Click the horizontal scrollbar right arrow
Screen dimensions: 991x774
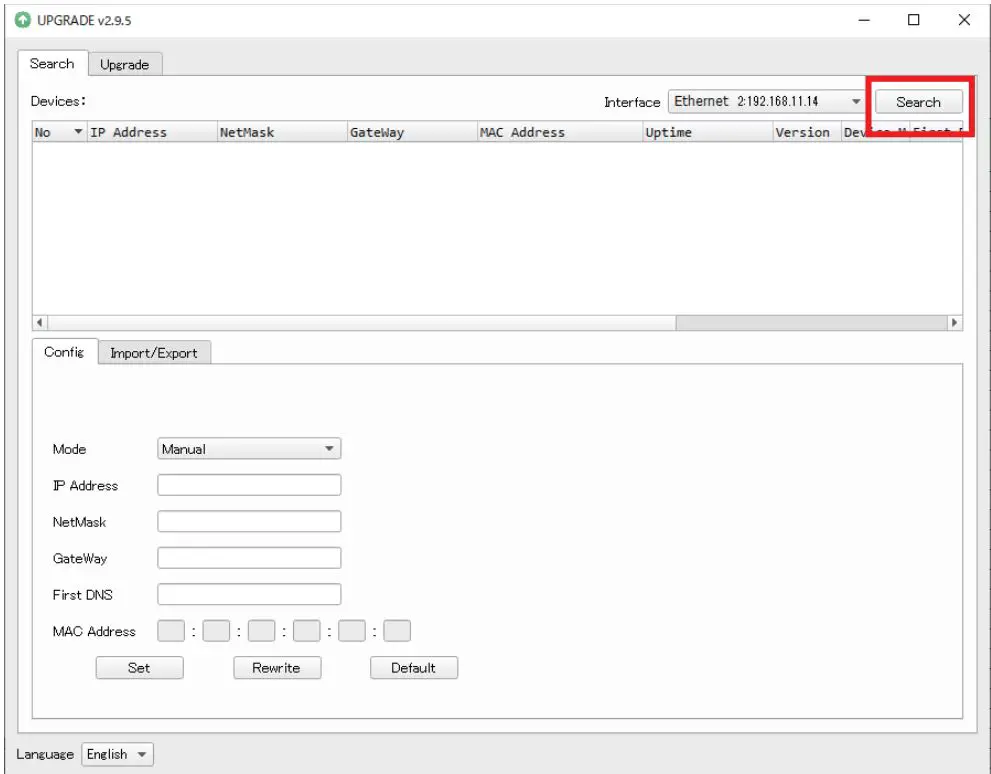point(954,322)
